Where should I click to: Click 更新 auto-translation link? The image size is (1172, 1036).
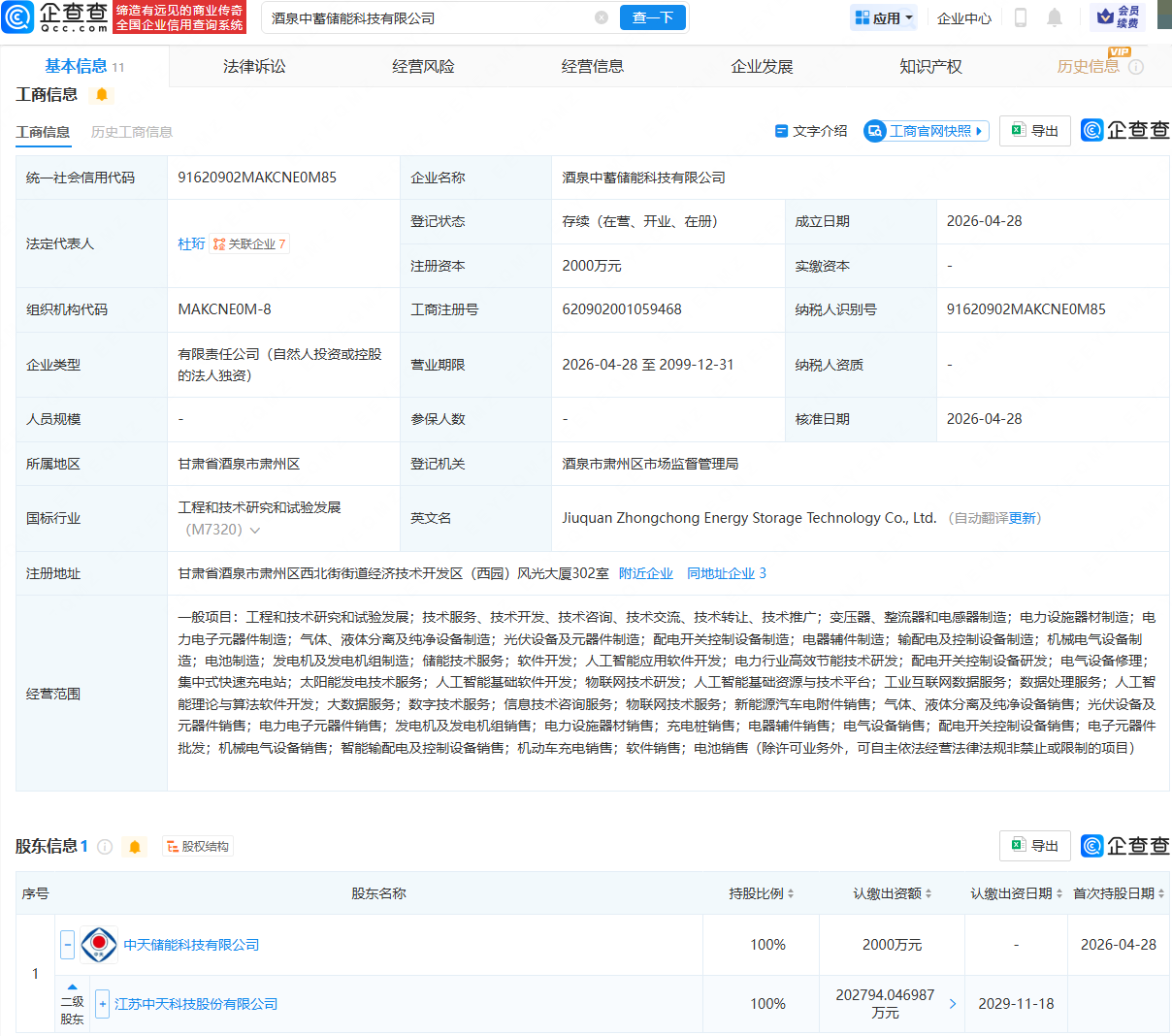pos(1023,518)
